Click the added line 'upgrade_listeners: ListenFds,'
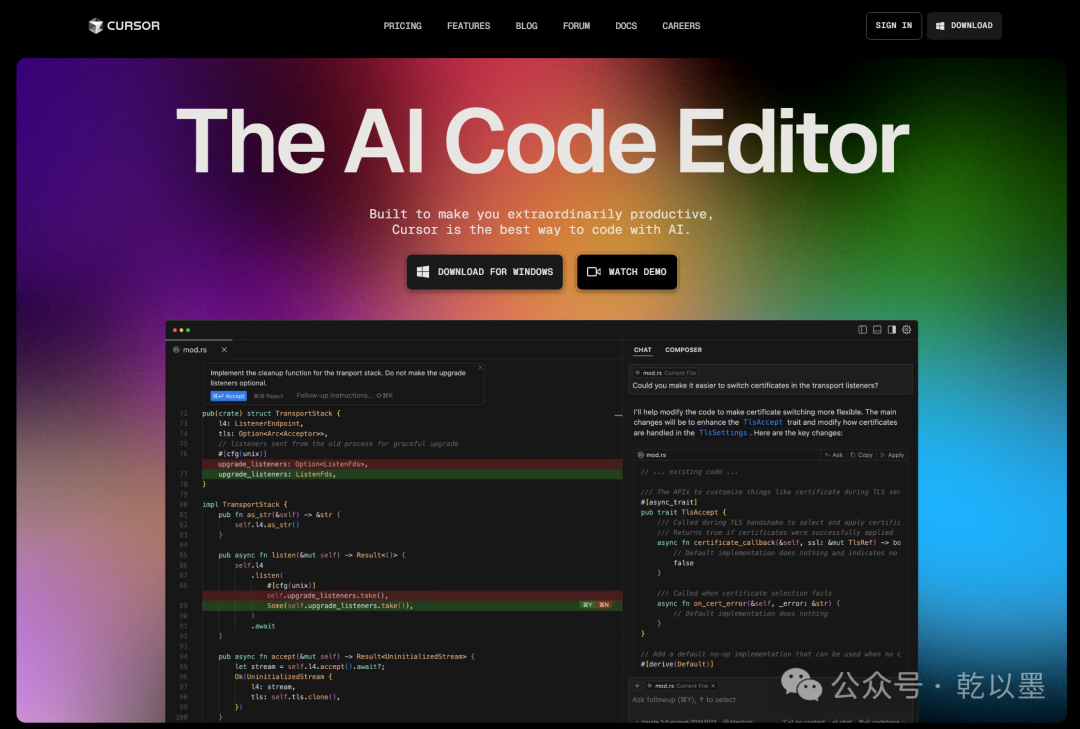Screen dimensions: 1080x729 (x=277, y=474)
